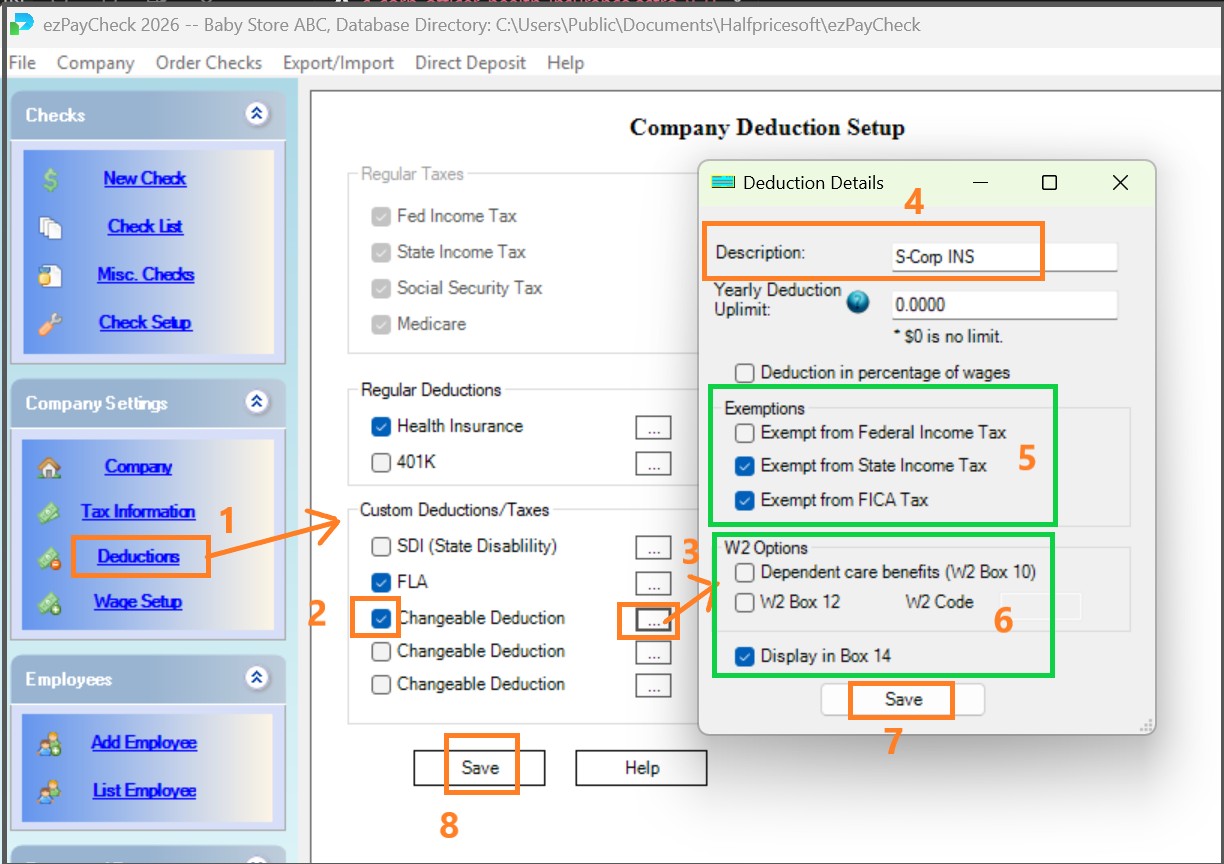This screenshot has height=864, width=1224.
Task: Click the Check List documents icon
Action: tap(51, 227)
